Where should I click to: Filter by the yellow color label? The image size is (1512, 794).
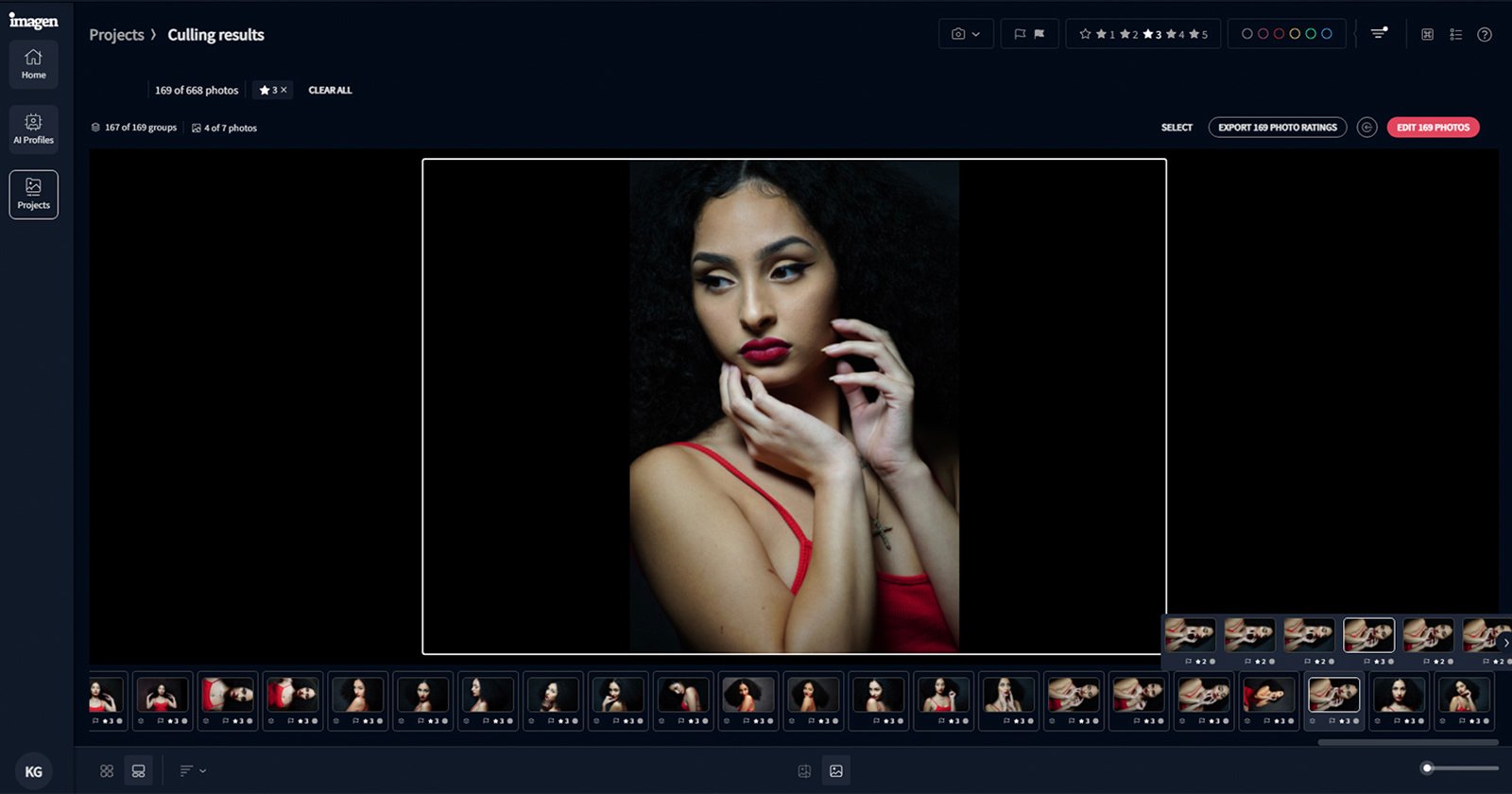pyautogui.click(x=1295, y=34)
